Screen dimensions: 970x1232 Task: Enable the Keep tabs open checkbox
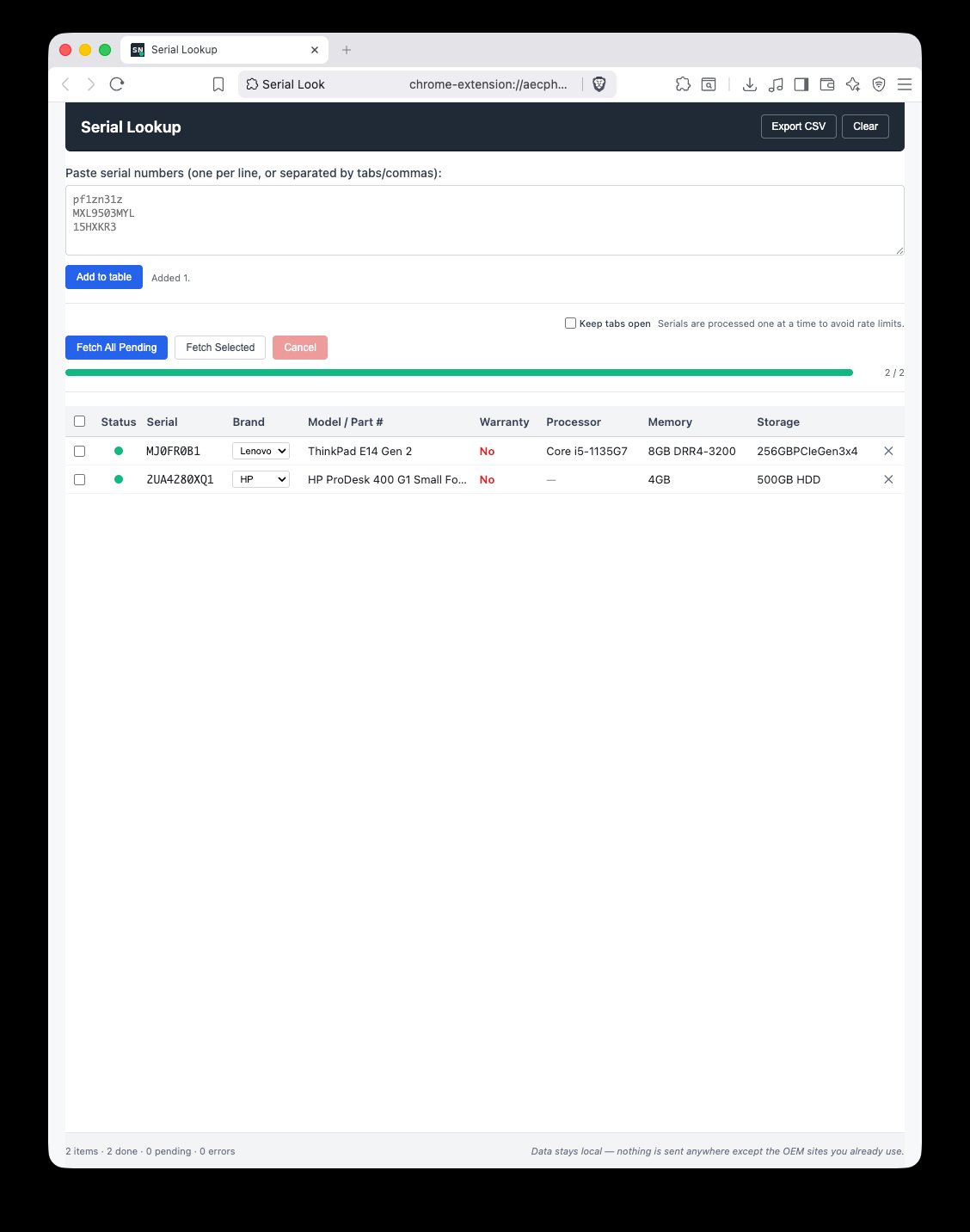pyautogui.click(x=570, y=323)
